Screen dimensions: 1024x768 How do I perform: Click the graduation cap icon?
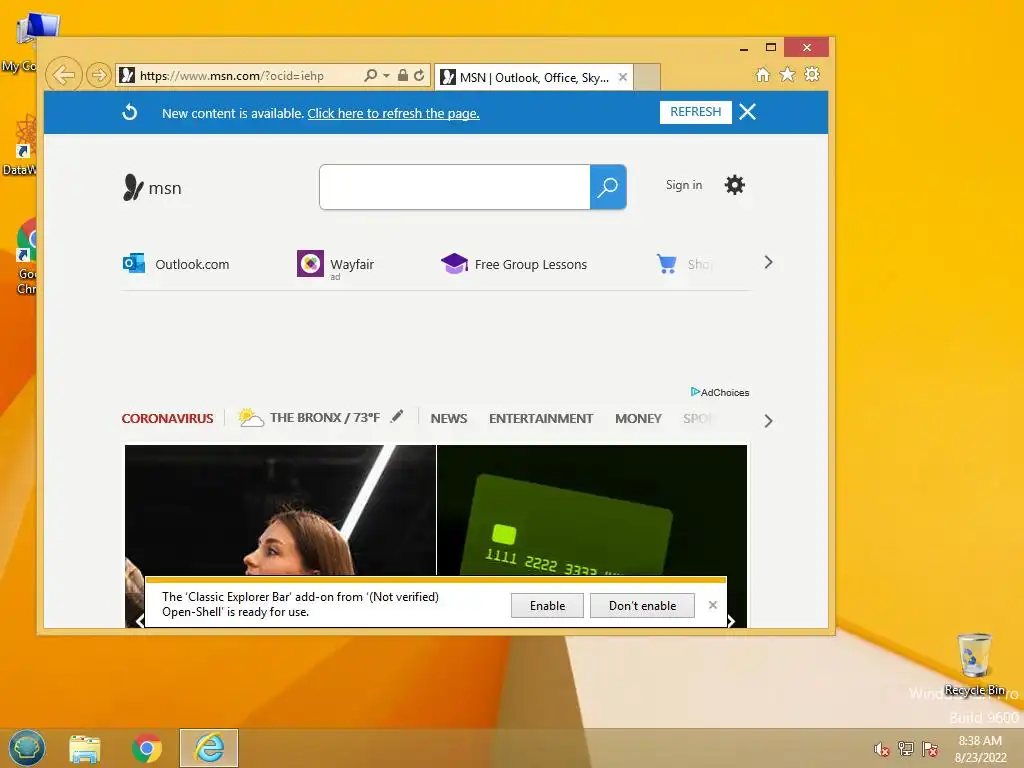455,264
